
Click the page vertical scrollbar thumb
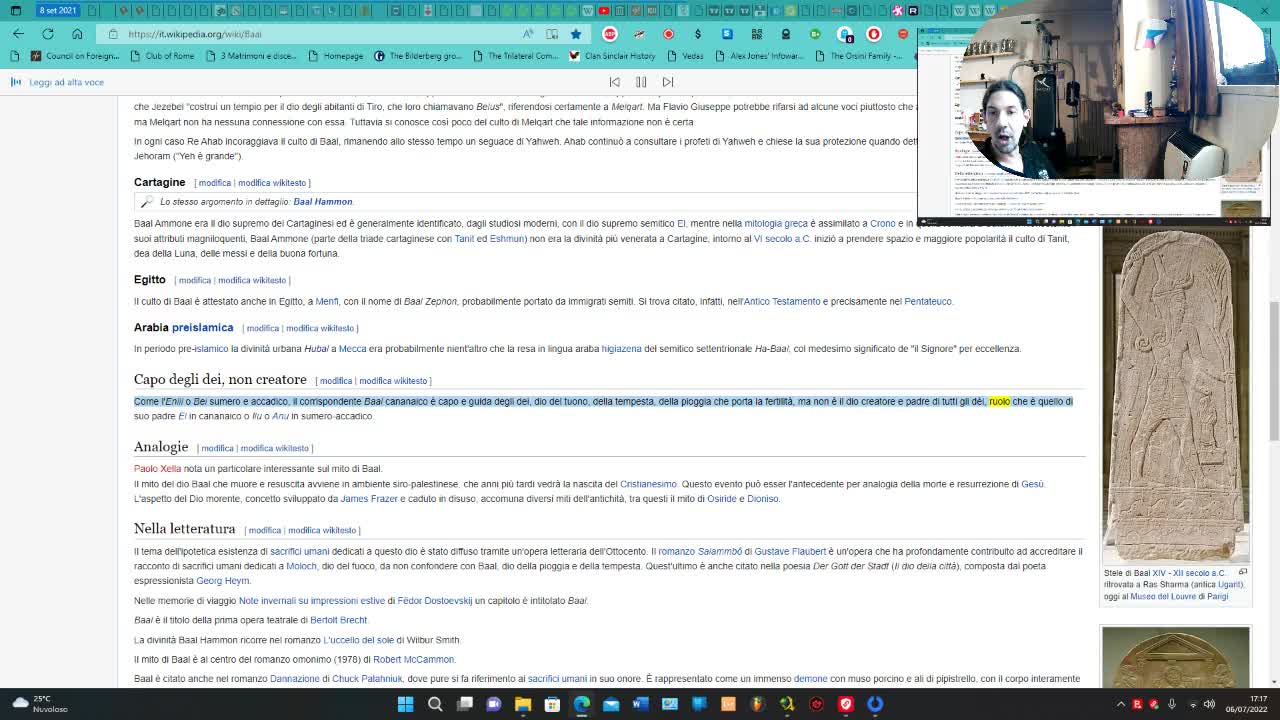pos(1273,369)
